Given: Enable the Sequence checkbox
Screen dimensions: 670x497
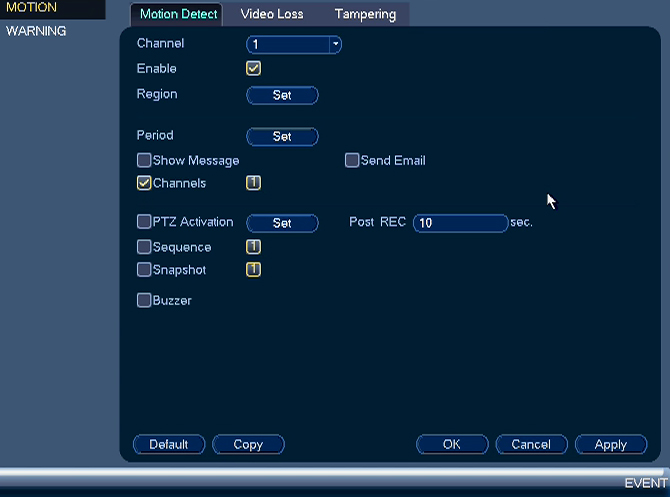Looking at the screenshot, I should 144,247.
